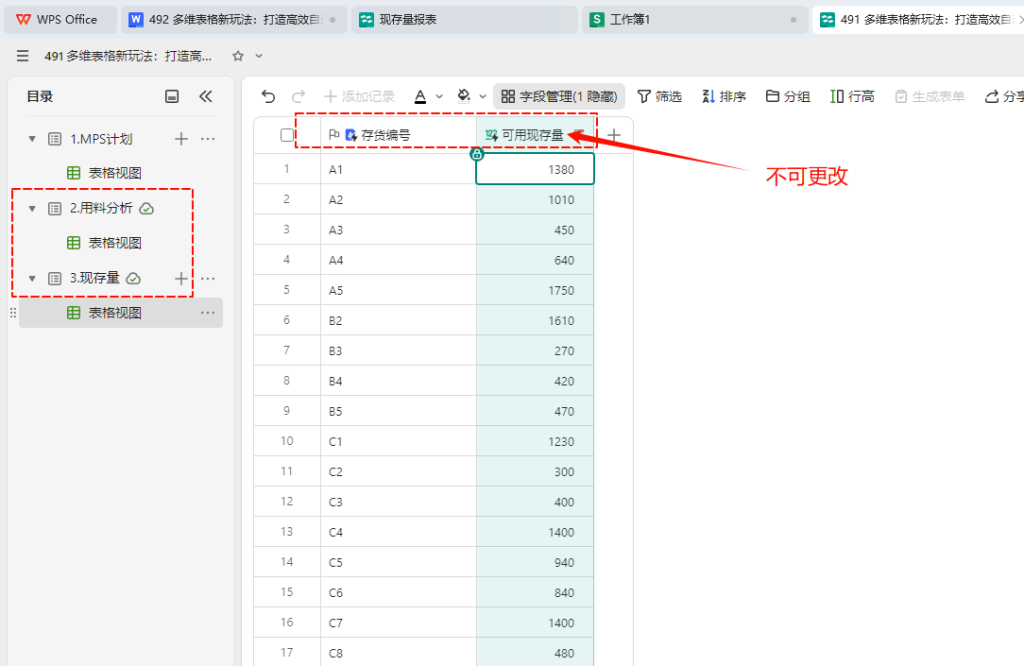Select cell C5 in 存货编号
The width and height of the screenshot is (1024, 666).
(x=398, y=562)
